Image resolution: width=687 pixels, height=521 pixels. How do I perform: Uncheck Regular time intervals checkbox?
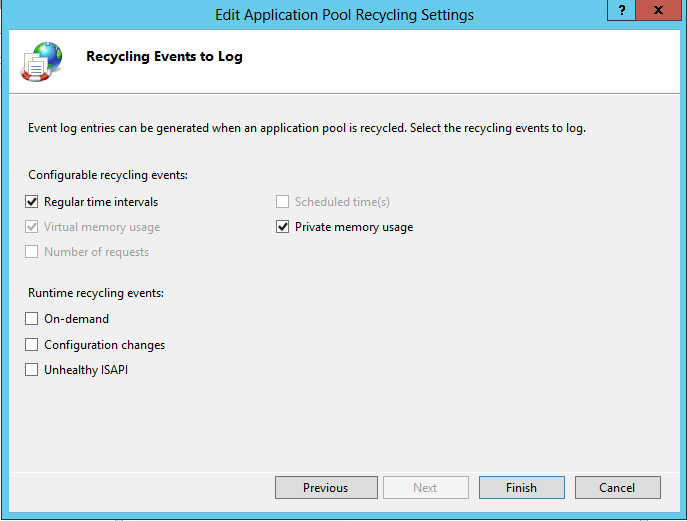[32, 202]
